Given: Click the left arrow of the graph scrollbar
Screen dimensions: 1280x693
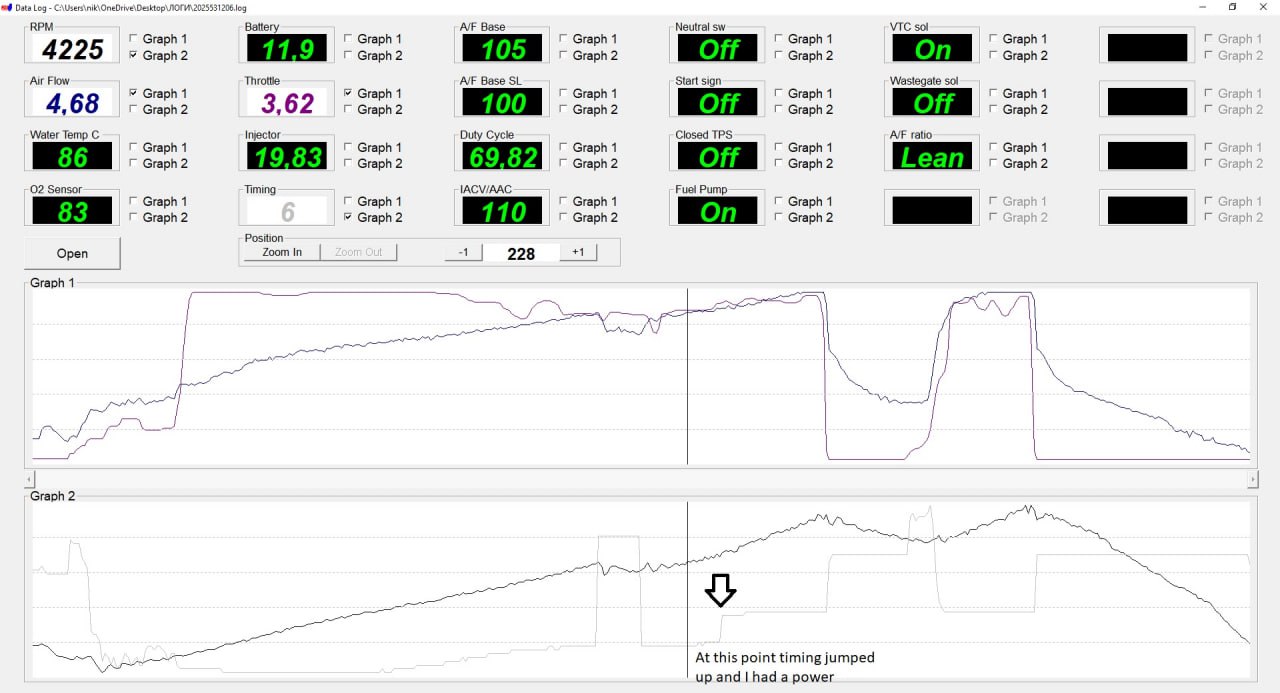Looking at the screenshot, I should click(x=29, y=480).
